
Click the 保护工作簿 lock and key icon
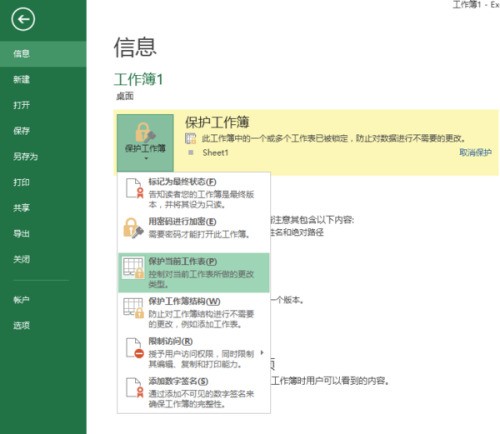click(x=145, y=132)
